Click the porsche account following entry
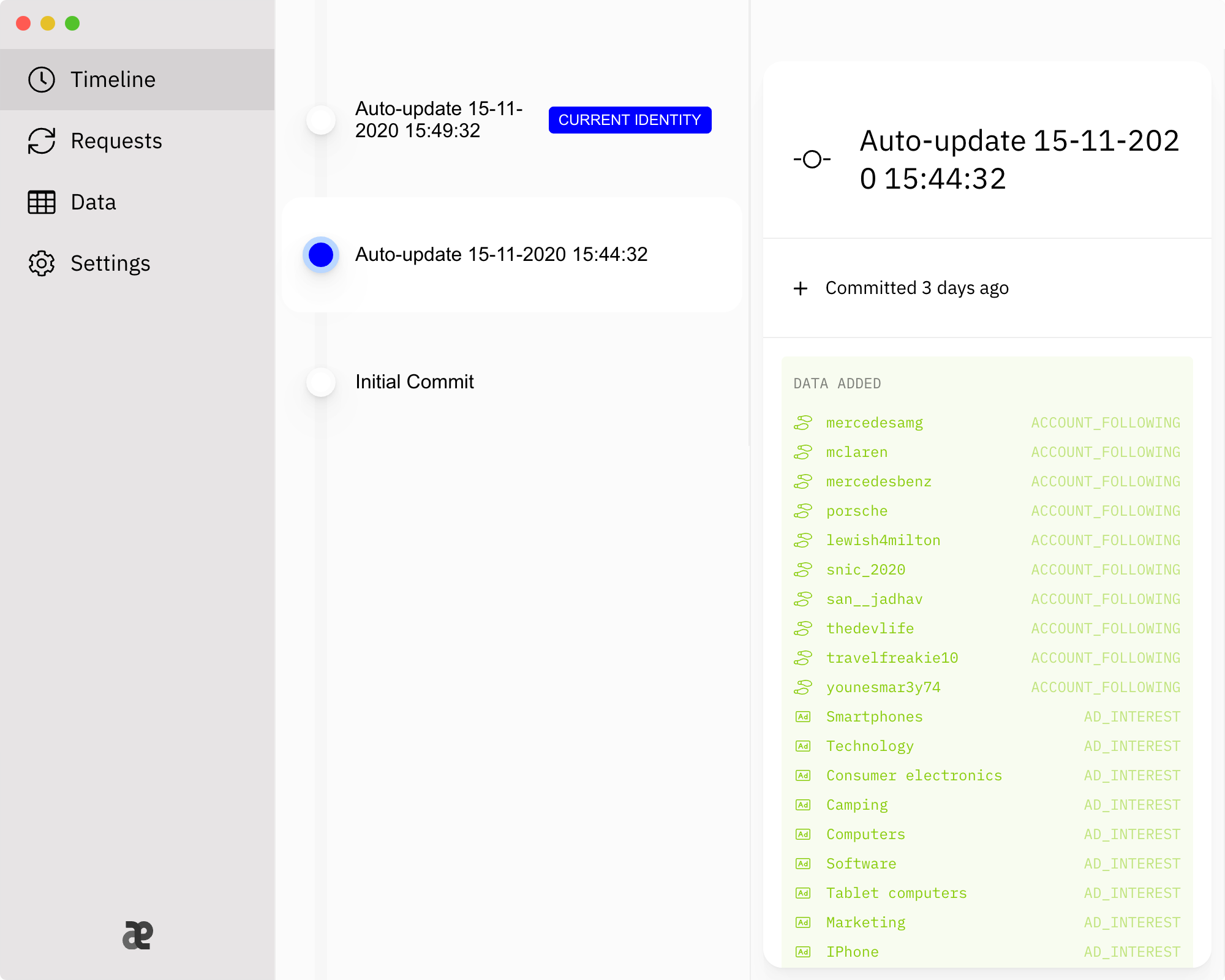1225x980 pixels. (x=856, y=511)
